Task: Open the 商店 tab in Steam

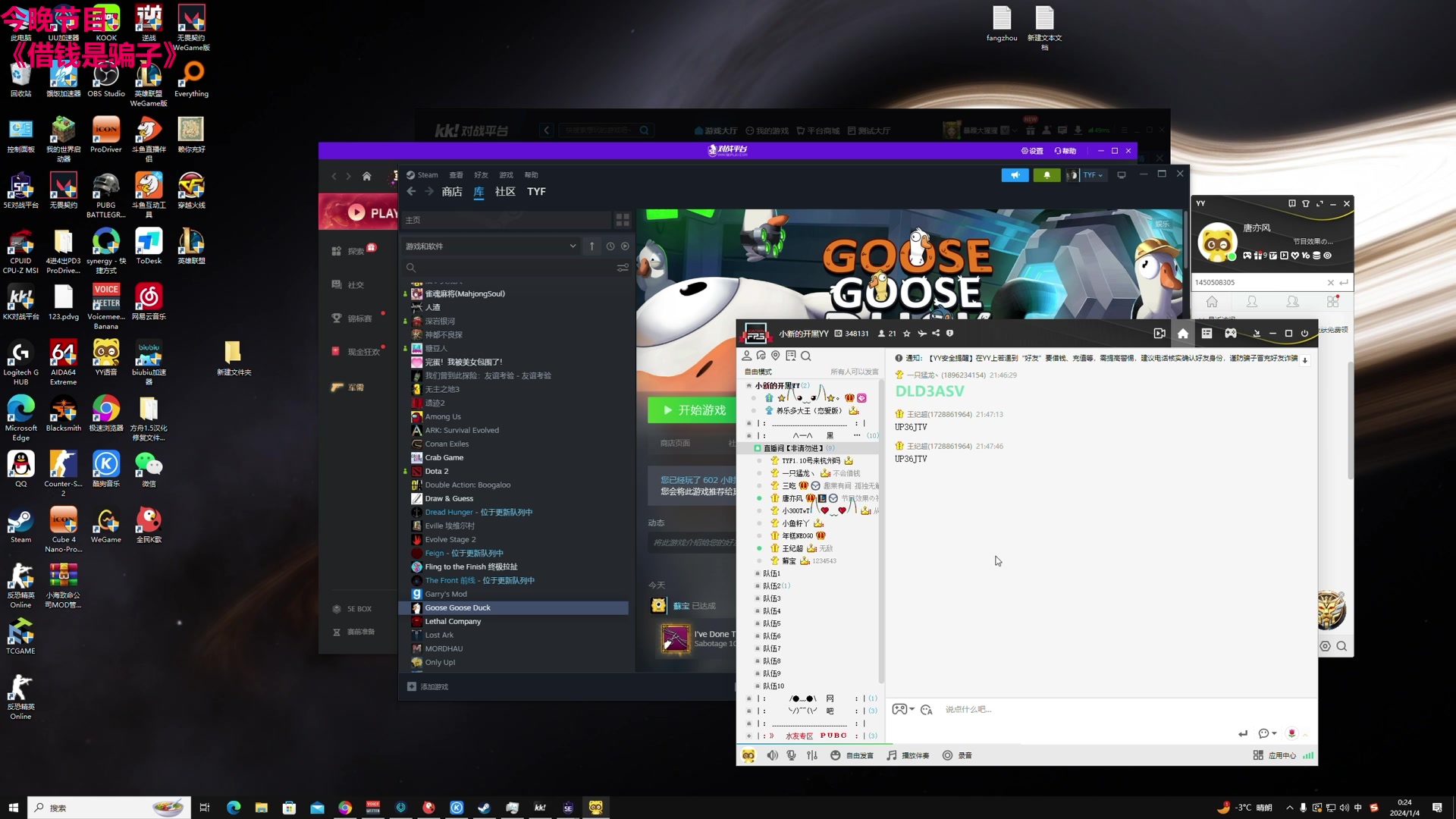Action: coord(452,192)
